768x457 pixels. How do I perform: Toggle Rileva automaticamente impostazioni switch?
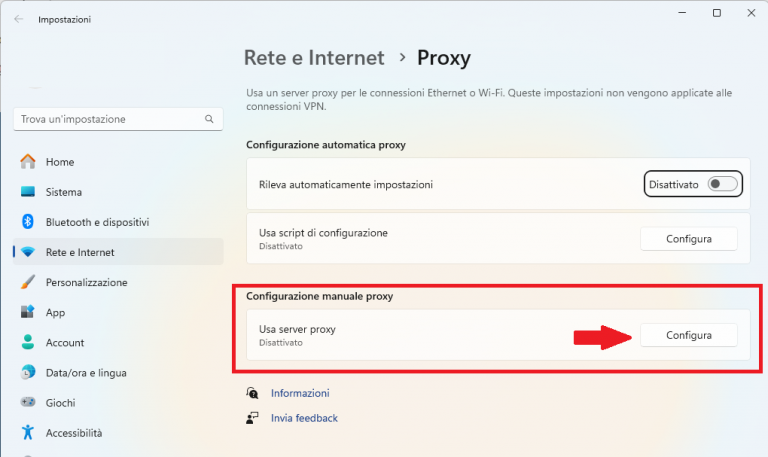[x=722, y=184]
